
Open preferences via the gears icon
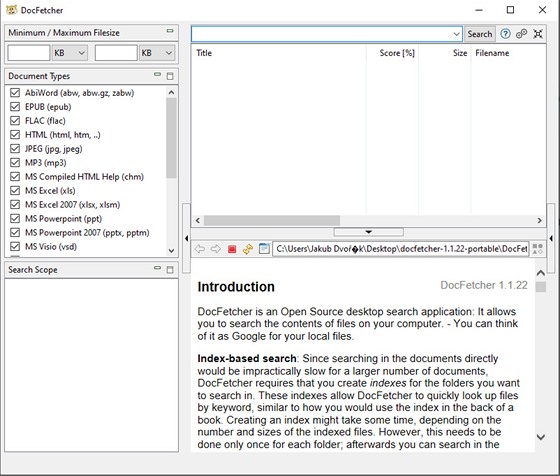point(521,34)
